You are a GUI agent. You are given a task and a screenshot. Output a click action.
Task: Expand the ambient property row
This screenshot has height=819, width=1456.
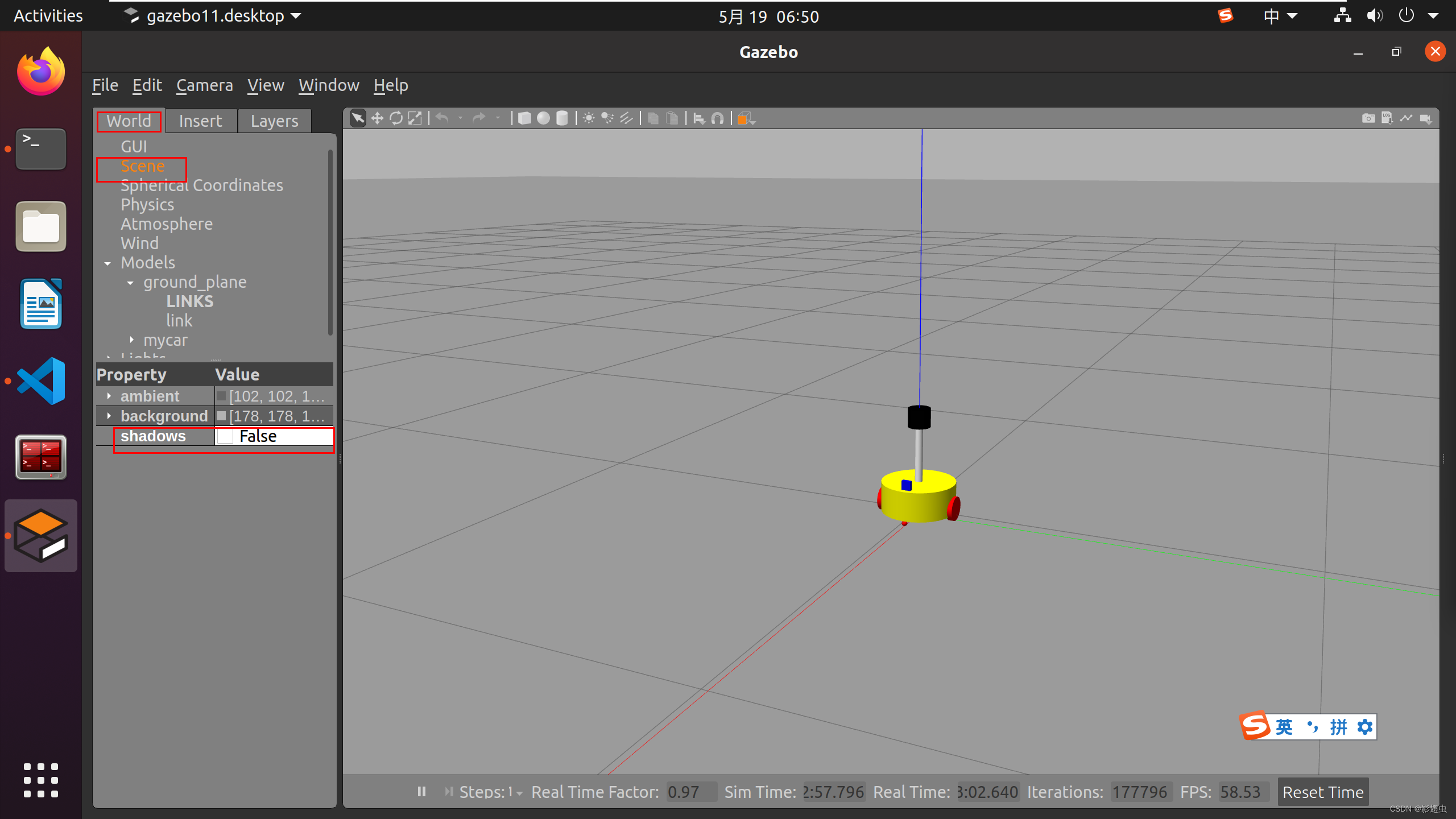point(109,396)
